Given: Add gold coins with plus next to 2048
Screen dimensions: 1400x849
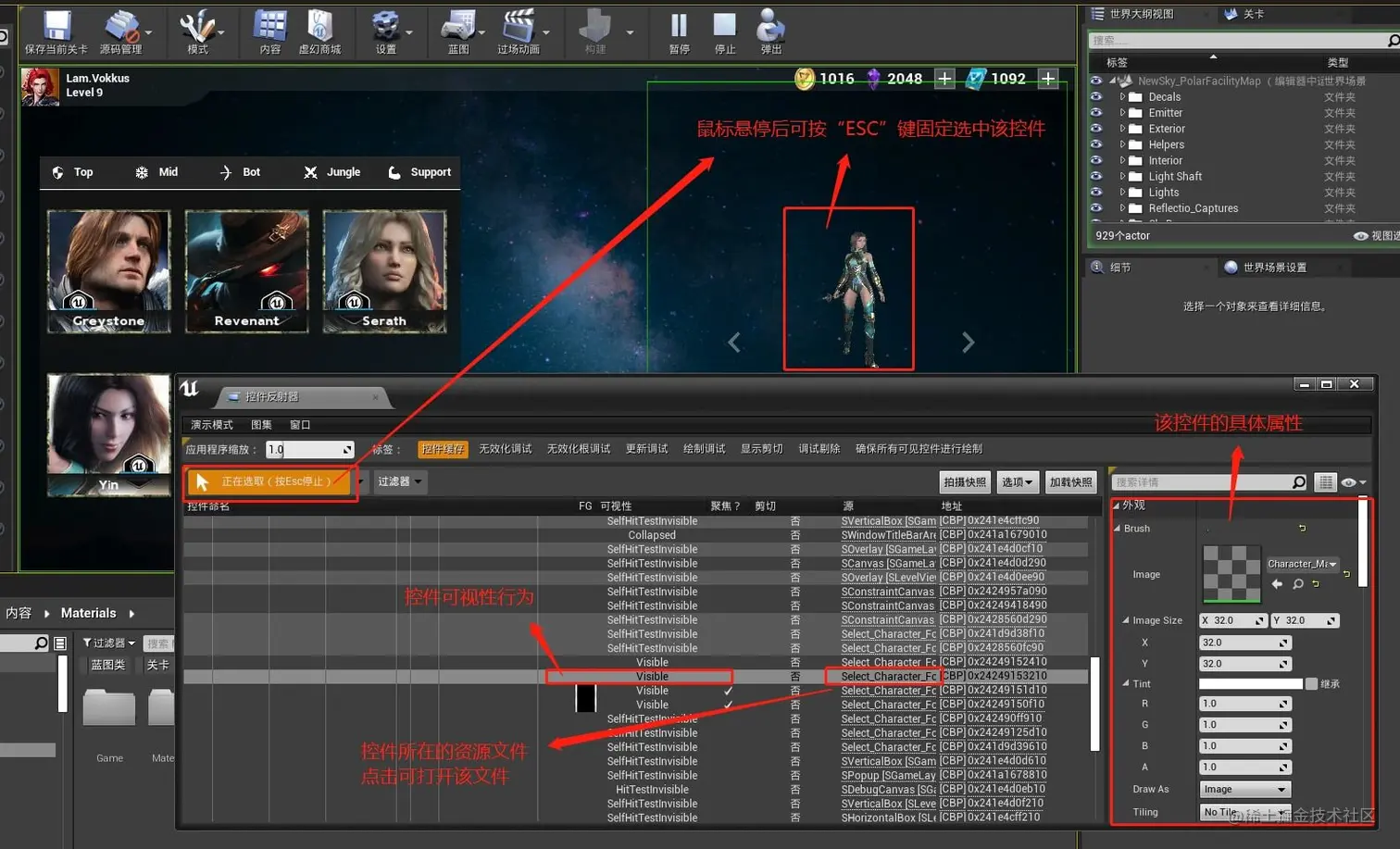Looking at the screenshot, I should click(944, 79).
